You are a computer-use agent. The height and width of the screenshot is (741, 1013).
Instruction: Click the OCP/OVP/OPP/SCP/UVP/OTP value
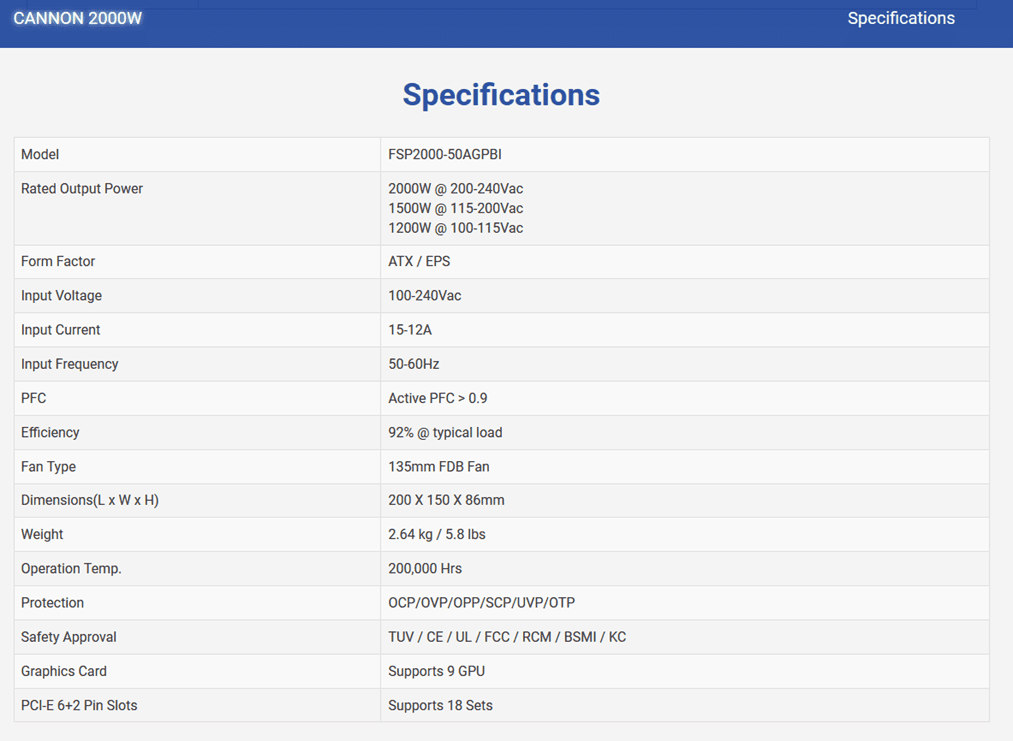[481, 603]
